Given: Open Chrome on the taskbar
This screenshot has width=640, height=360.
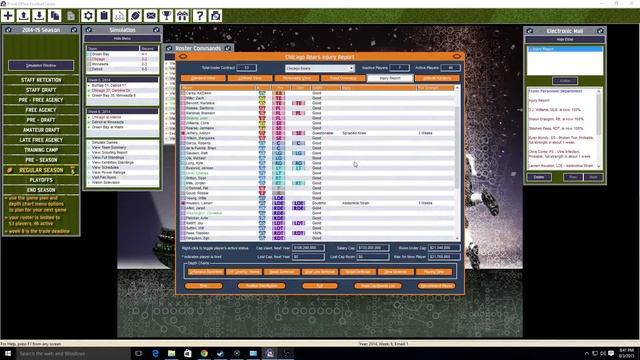Looking at the screenshot, I should pos(204,353).
